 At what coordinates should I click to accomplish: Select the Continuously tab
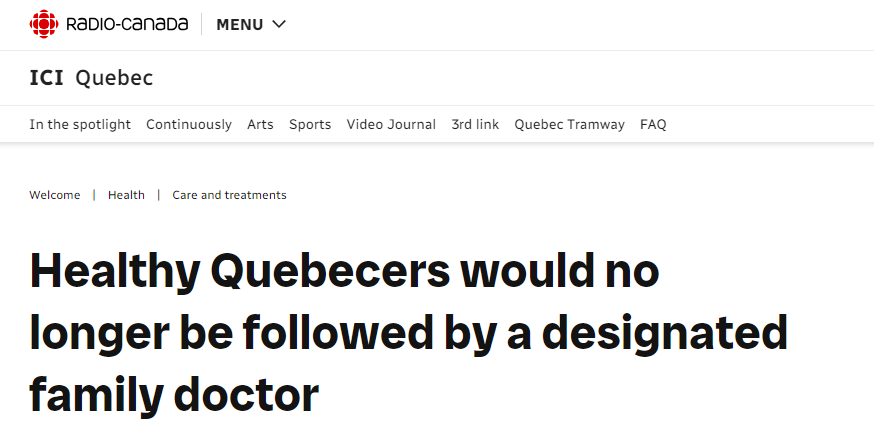(189, 125)
